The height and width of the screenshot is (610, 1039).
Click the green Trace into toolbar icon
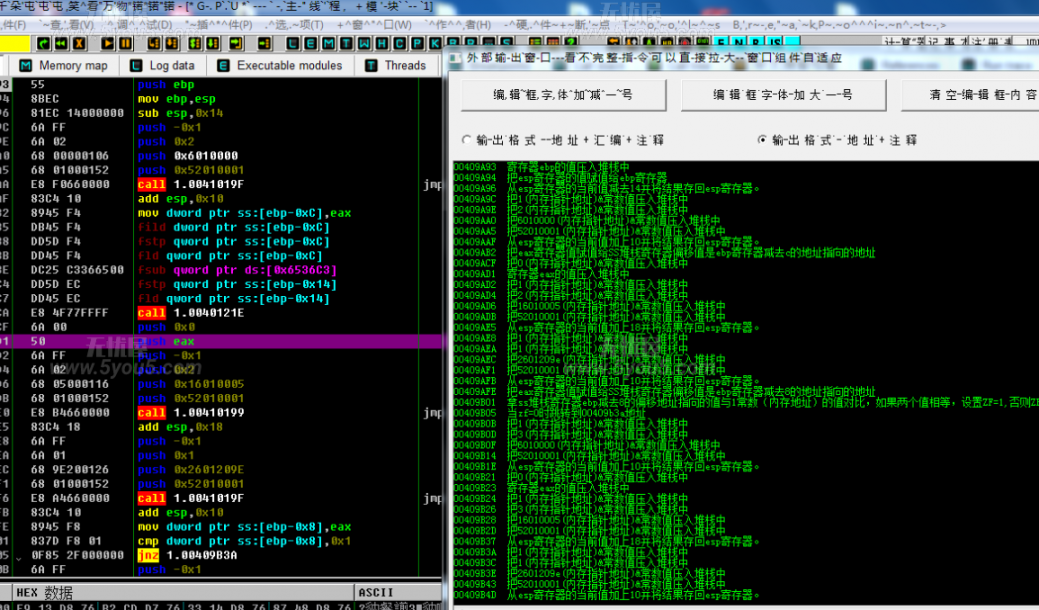195,44
